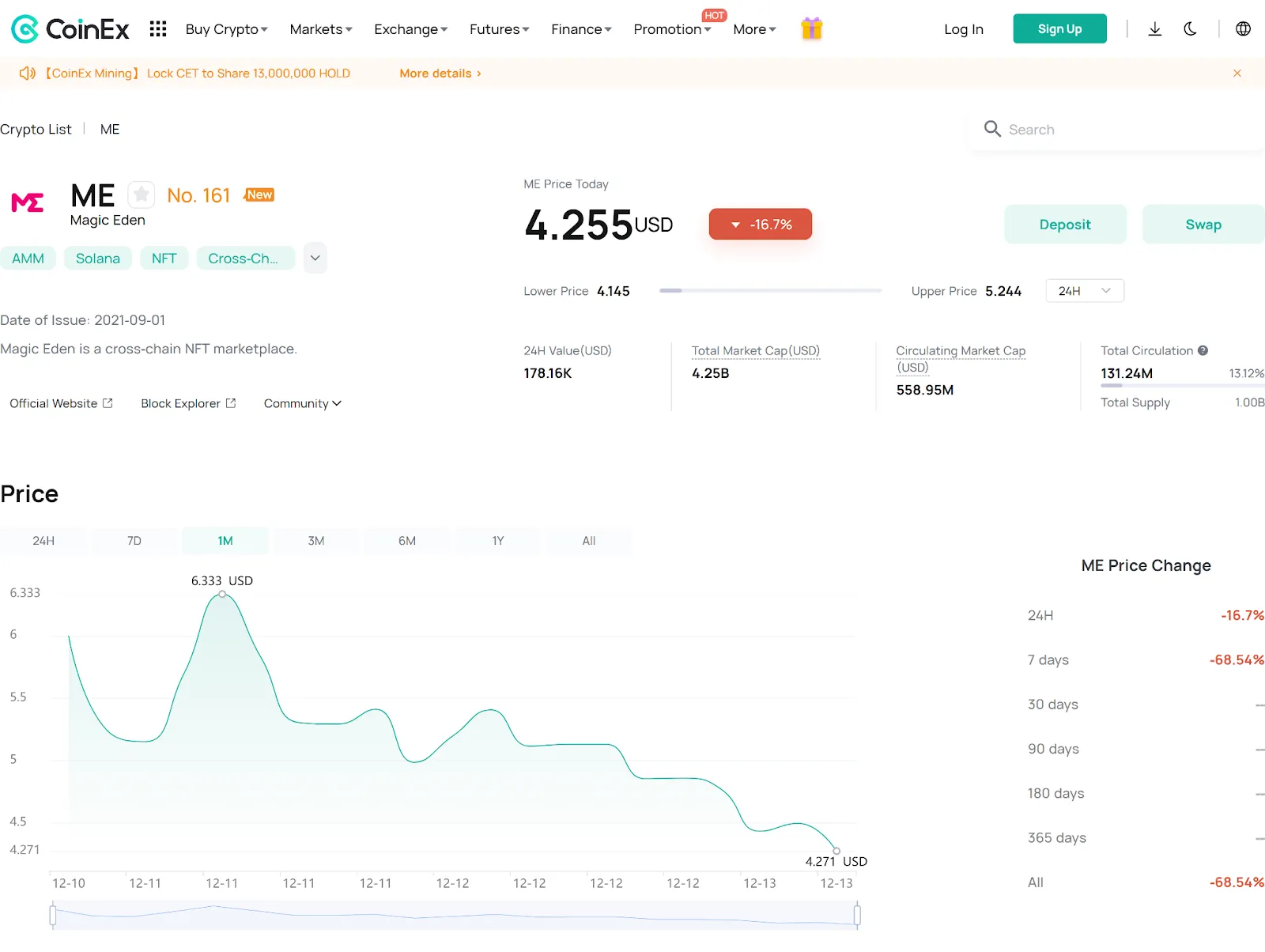Open Official Website link

point(61,403)
